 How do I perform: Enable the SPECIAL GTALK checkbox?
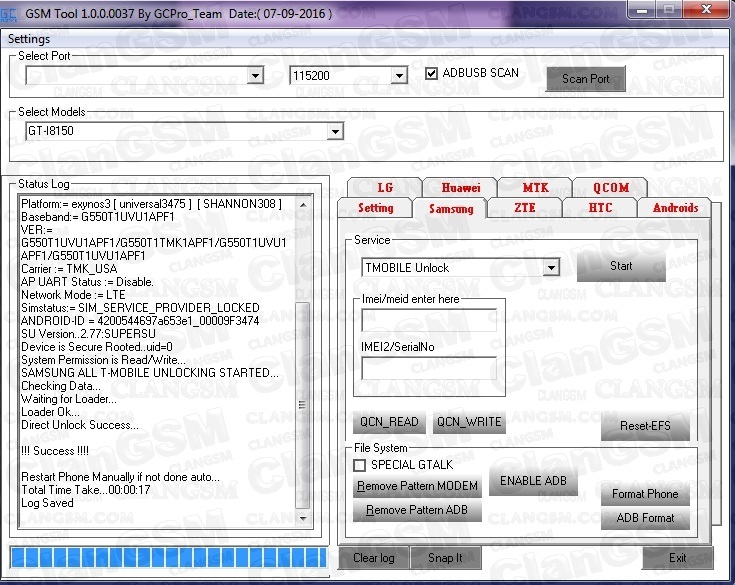pyautogui.click(x=360, y=465)
